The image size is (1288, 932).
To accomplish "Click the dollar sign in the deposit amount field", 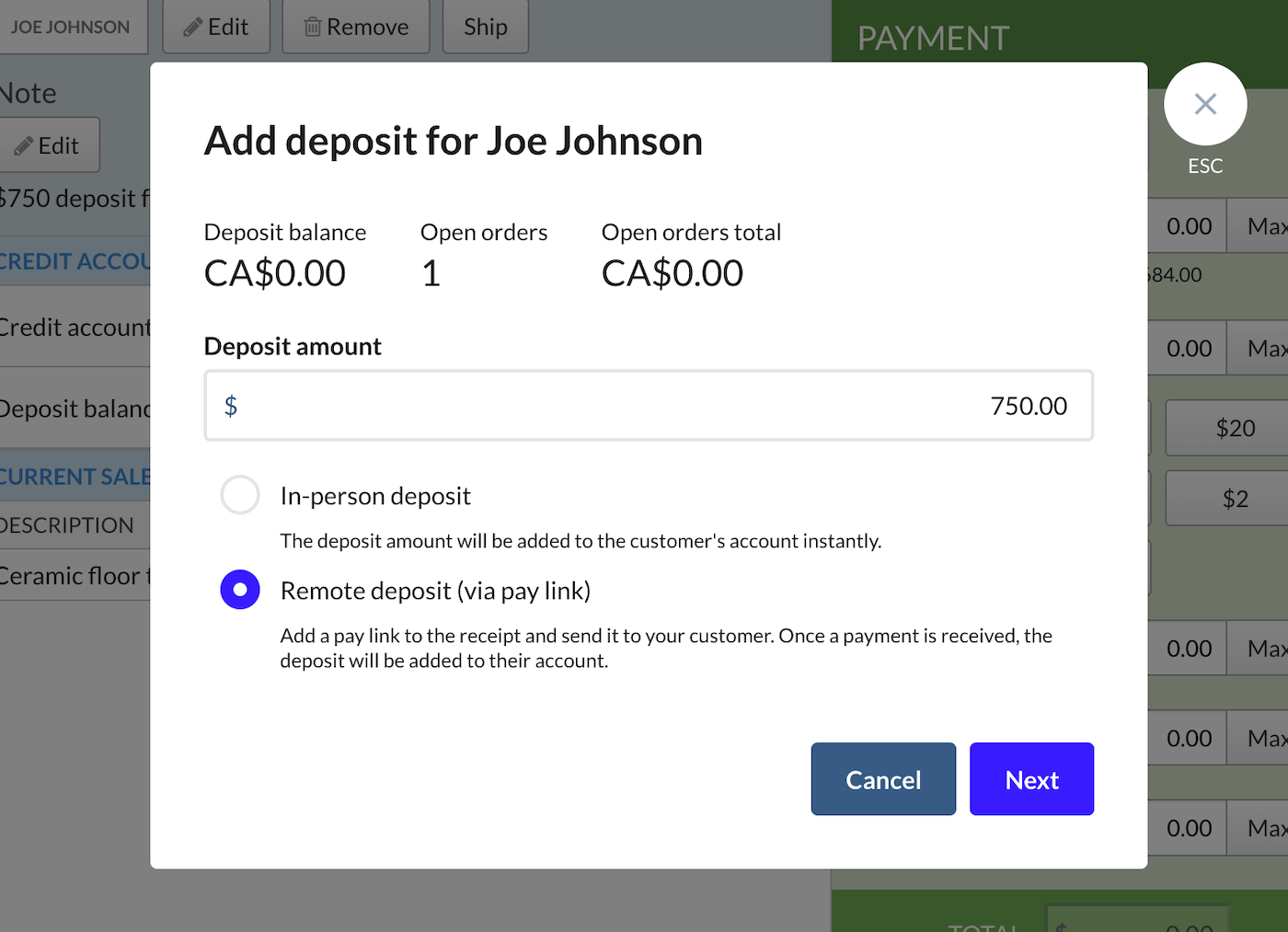I will 231,405.
